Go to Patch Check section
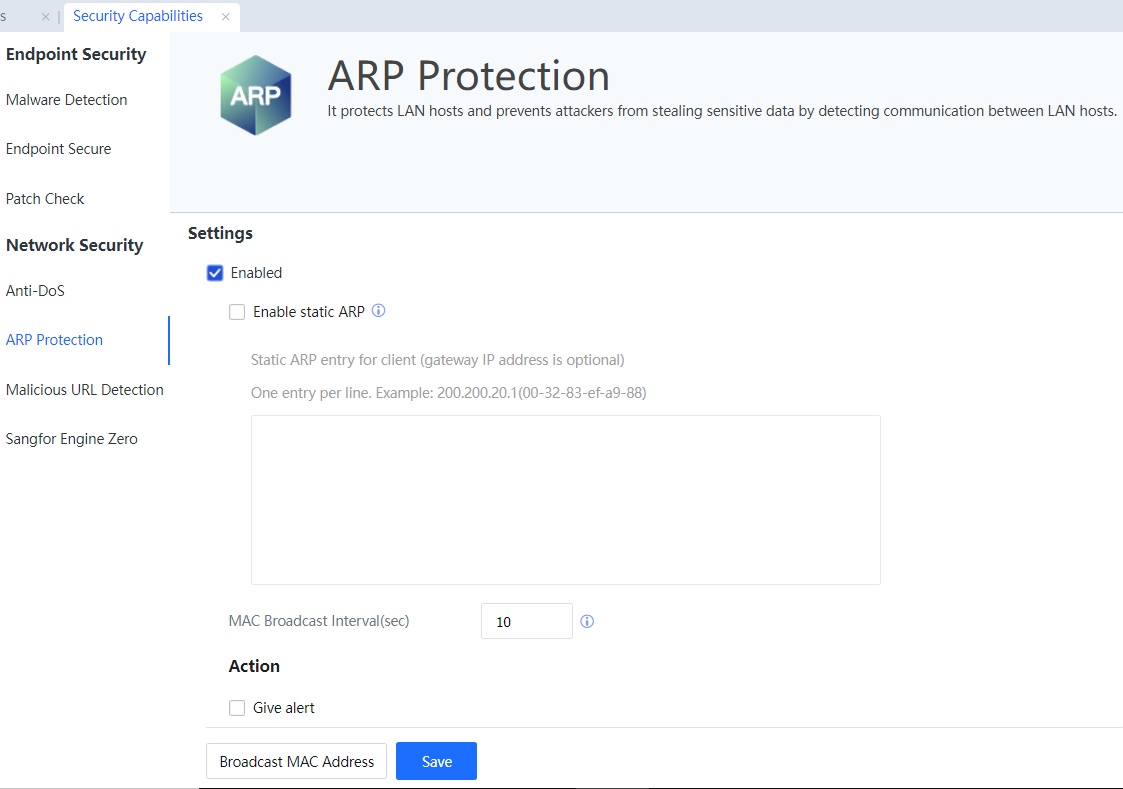1123x789 pixels. click(x=45, y=198)
